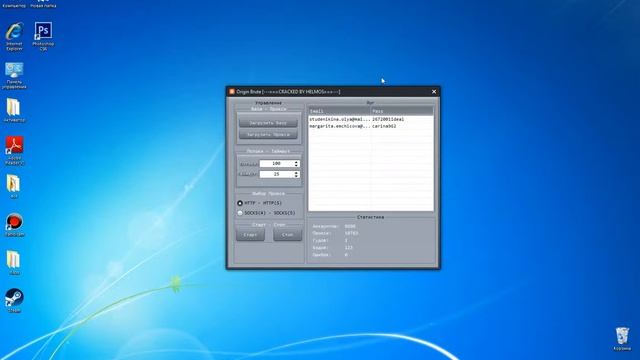
Task: Click the Pass column header
Action: (x=402, y=111)
